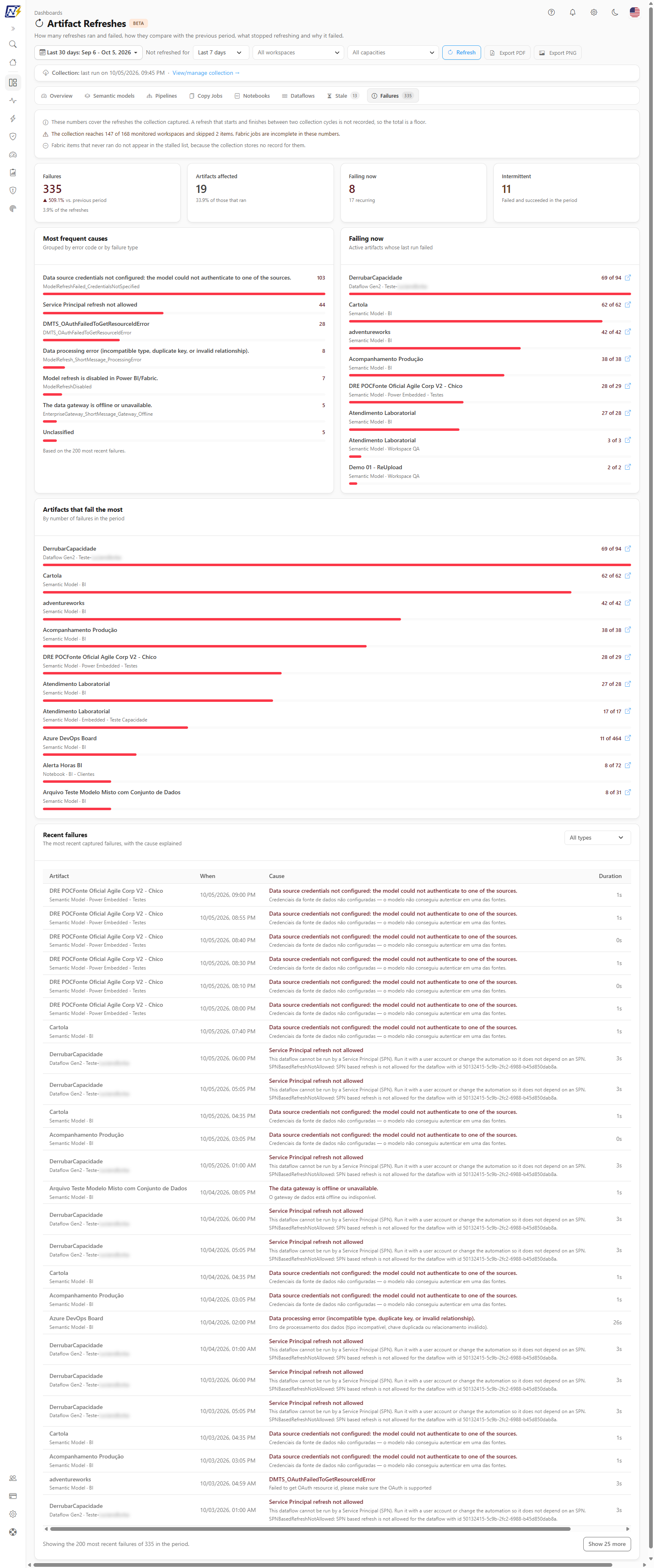Open the billing card icon in the sidebar

tap(13, 1496)
